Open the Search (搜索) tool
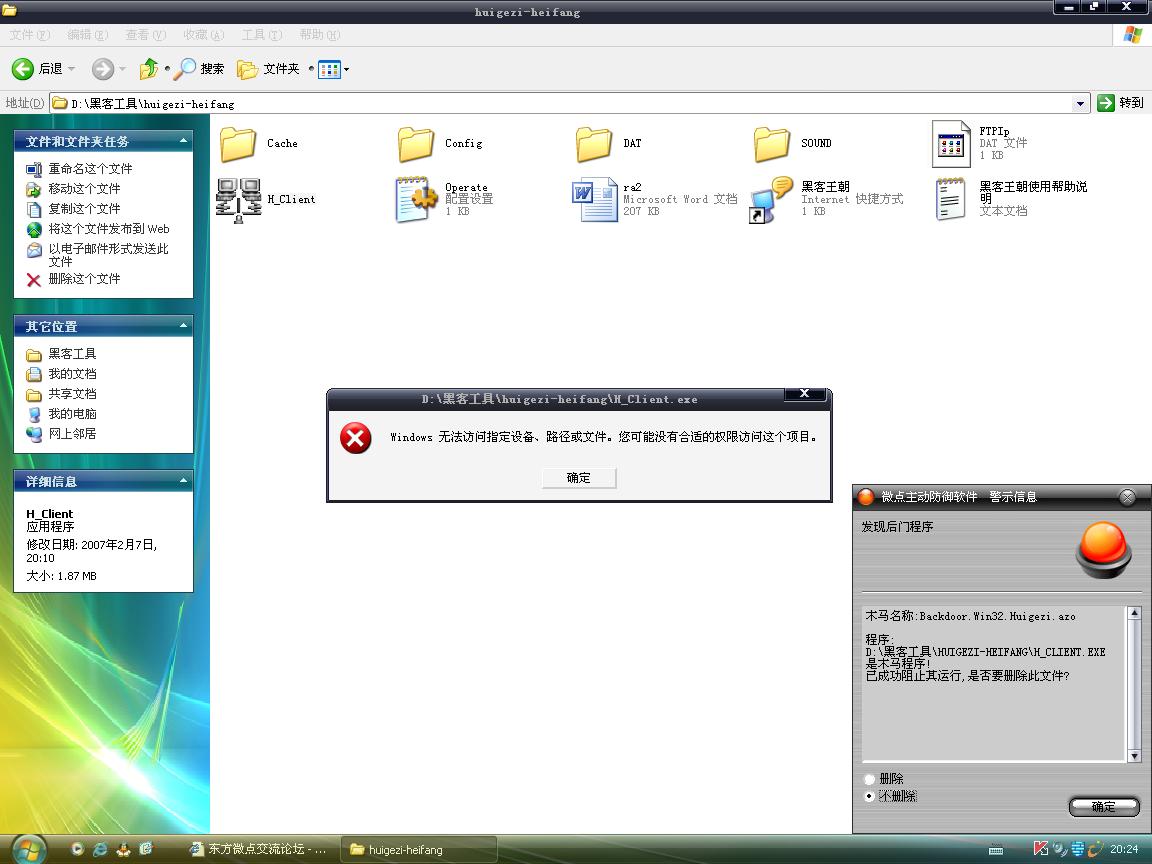Screen dimensions: 1152x864 coord(198,69)
